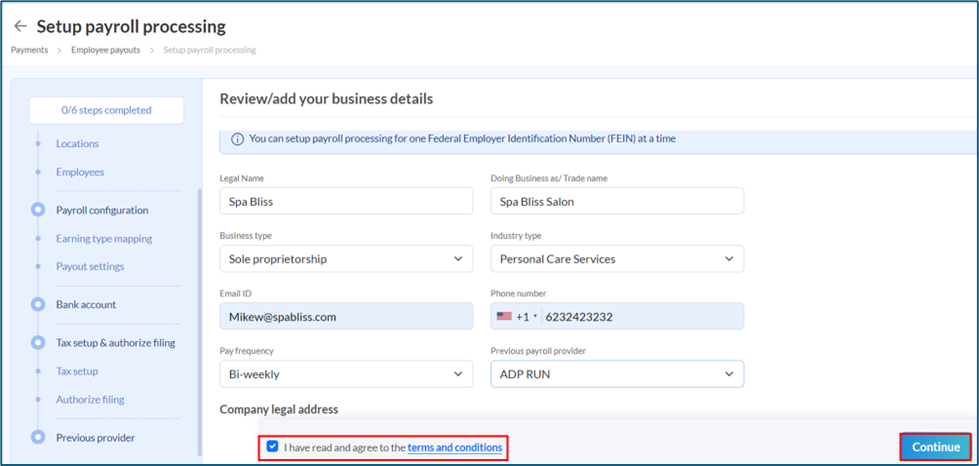This screenshot has height=466, width=979.
Task: Go back using the arrow beside Setup payroll processing
Action: pyautogui.click(x=21, y=26)
